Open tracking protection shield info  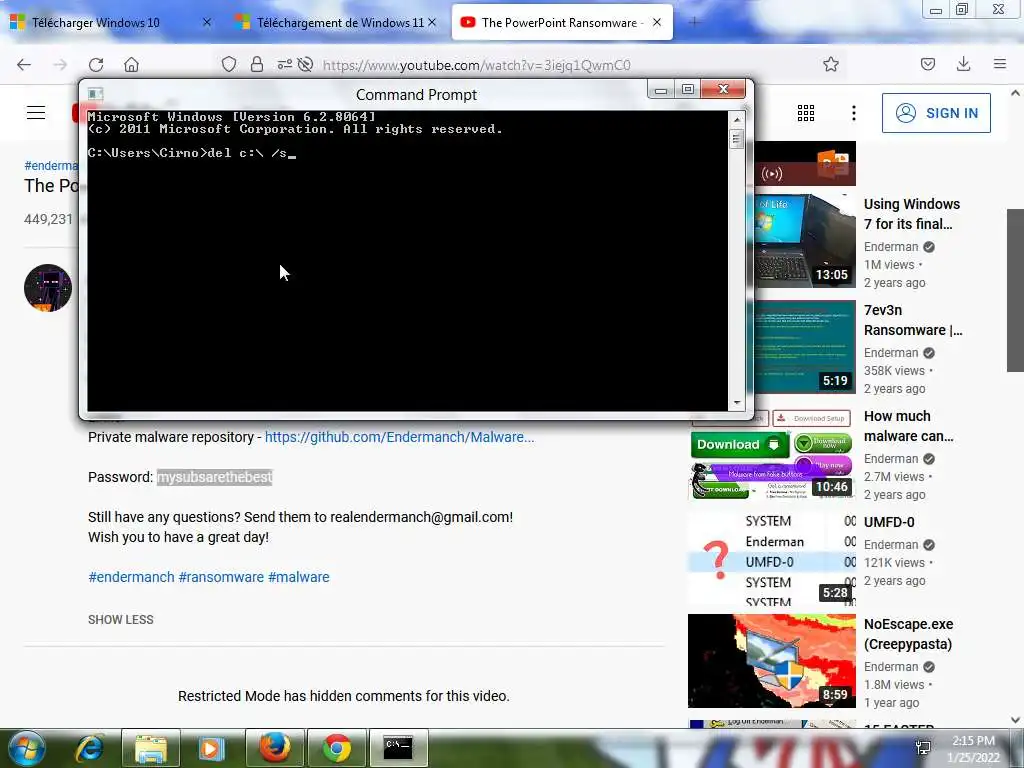229,64
